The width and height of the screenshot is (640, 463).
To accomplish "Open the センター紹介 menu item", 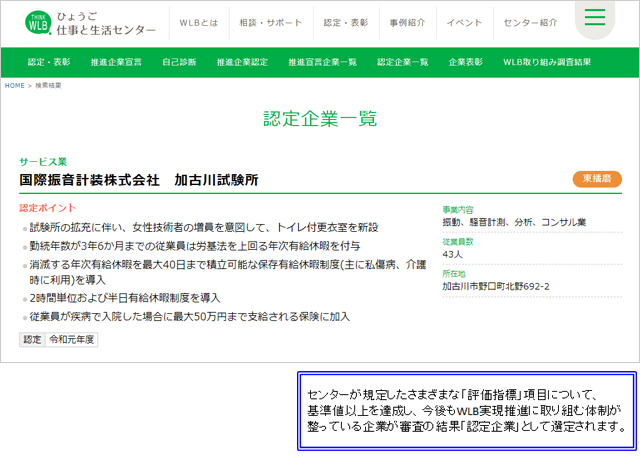I will pos(530,23).
